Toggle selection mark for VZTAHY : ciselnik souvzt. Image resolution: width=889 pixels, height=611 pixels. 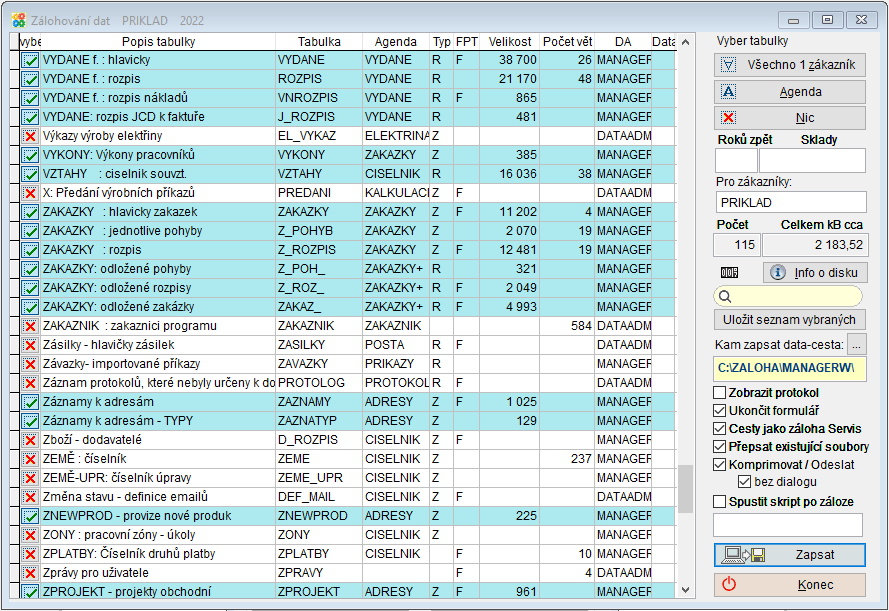pos(30,174)
